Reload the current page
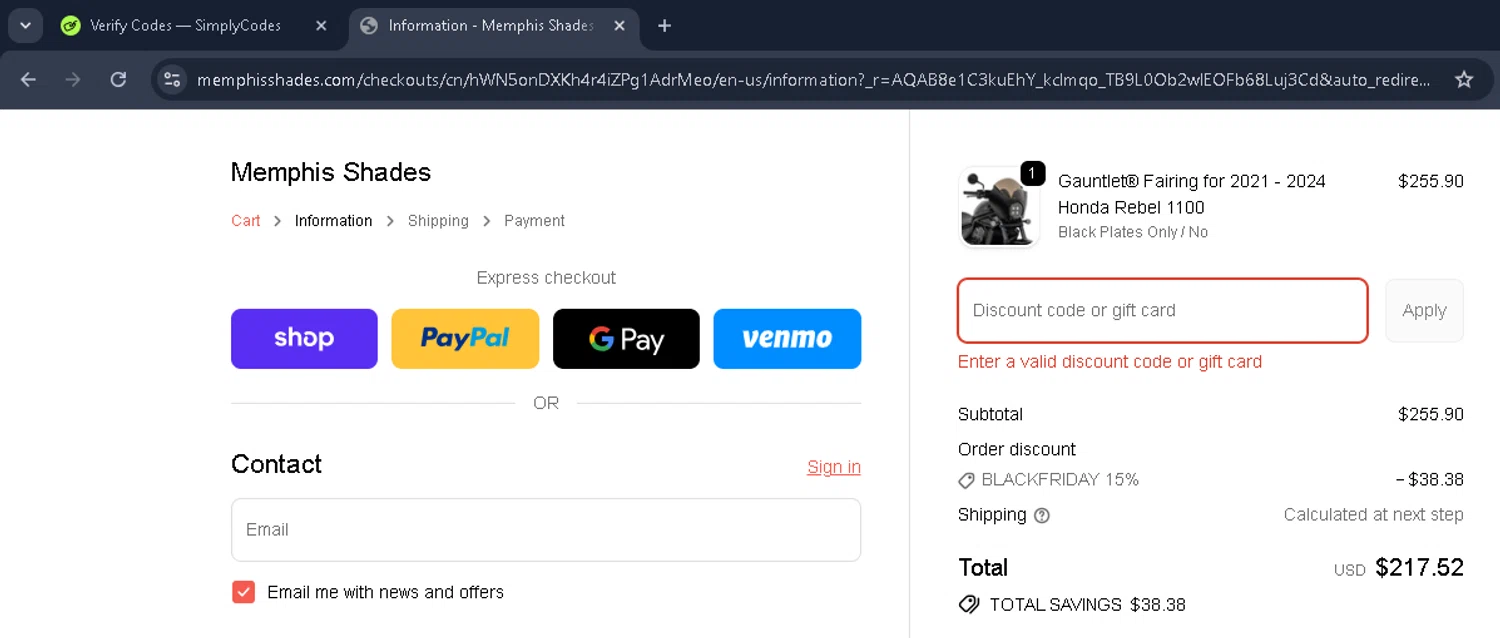This screenshot has width=1500, height=638. tap(118, 80)
